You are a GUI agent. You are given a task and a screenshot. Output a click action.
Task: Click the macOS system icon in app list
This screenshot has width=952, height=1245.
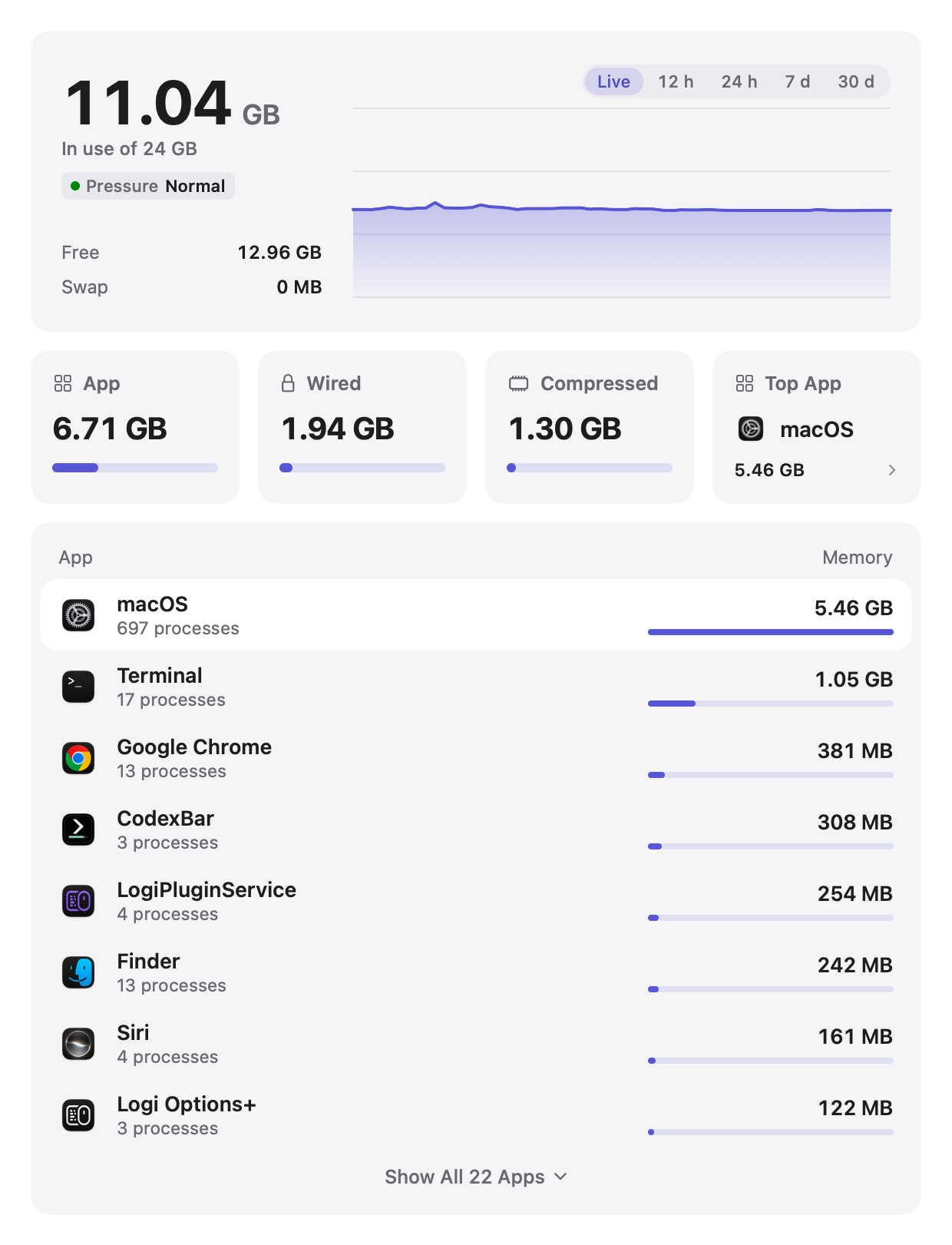tap(78, 615)
